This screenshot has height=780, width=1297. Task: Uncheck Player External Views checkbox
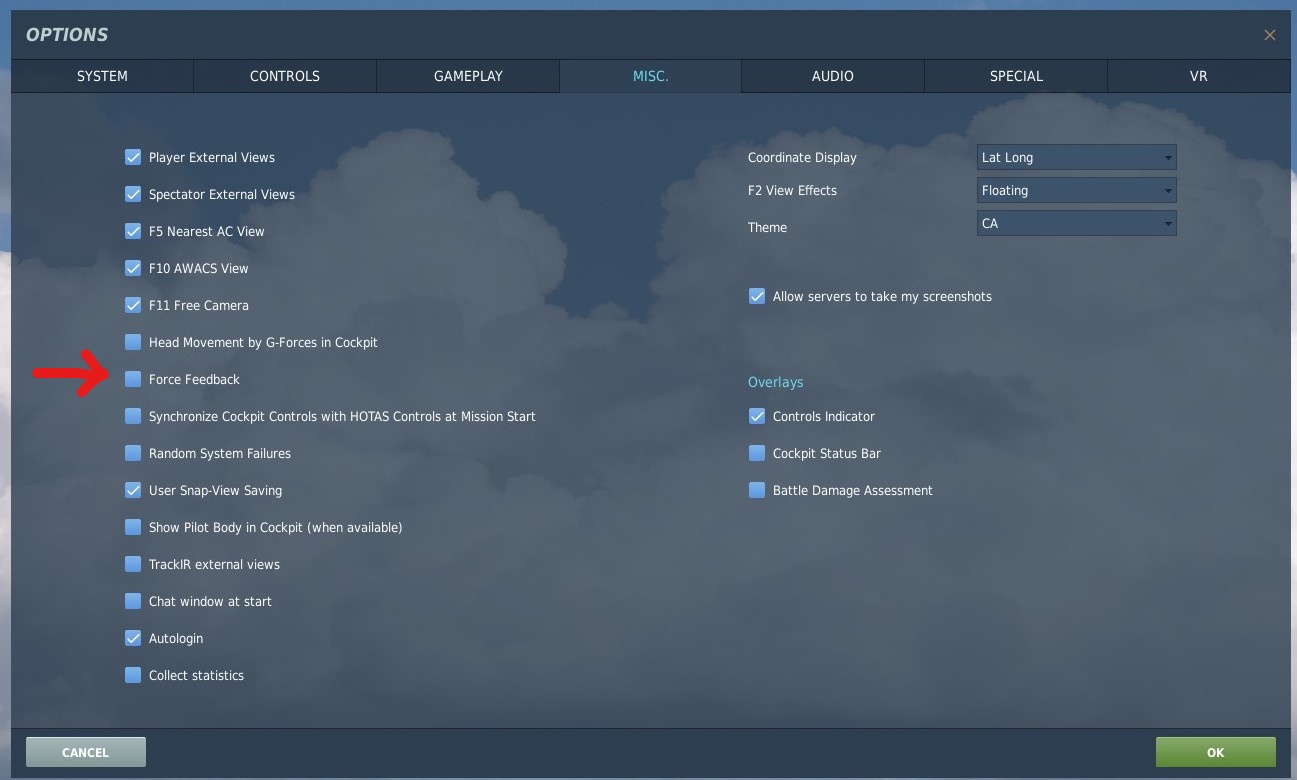tap(133, 157)
